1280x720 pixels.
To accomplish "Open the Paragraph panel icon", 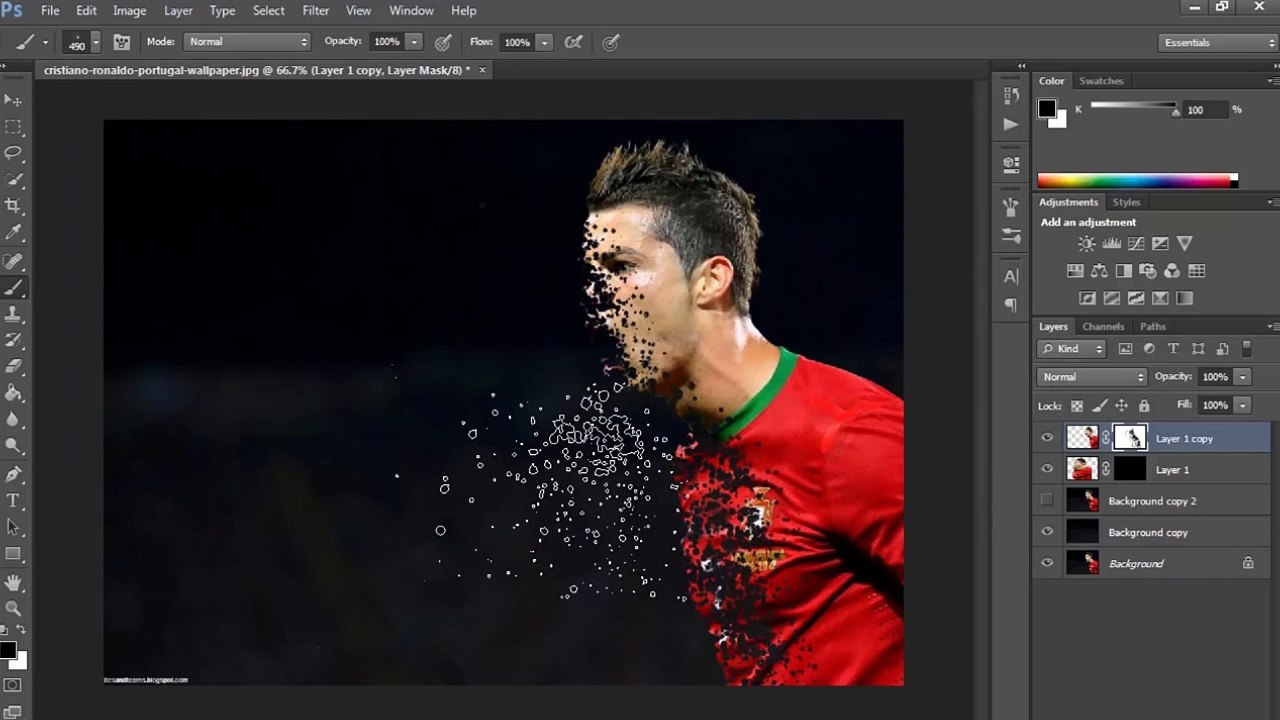I will [1011, 304].
